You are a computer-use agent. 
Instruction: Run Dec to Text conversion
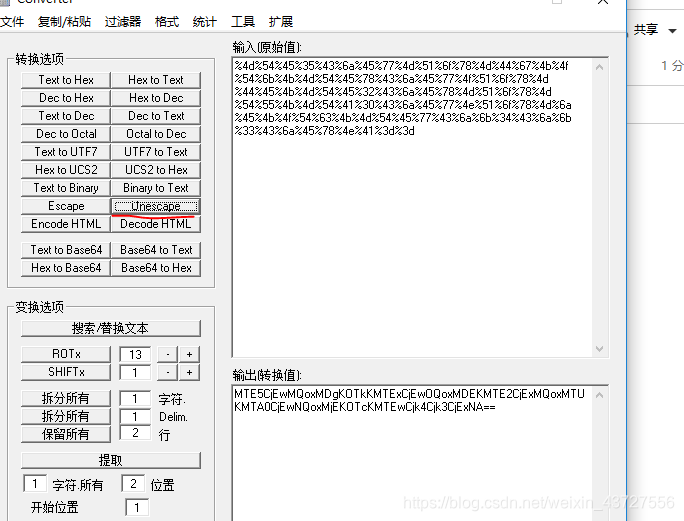click(x=156, y=116)
